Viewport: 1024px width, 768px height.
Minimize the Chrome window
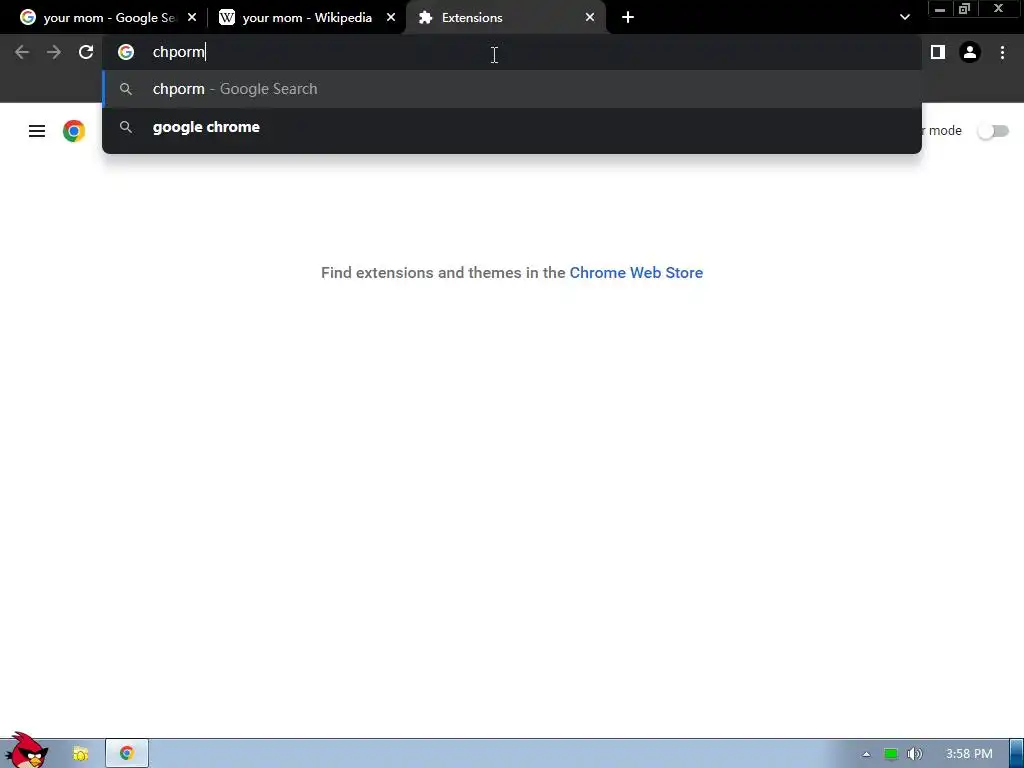click(940, 9)
